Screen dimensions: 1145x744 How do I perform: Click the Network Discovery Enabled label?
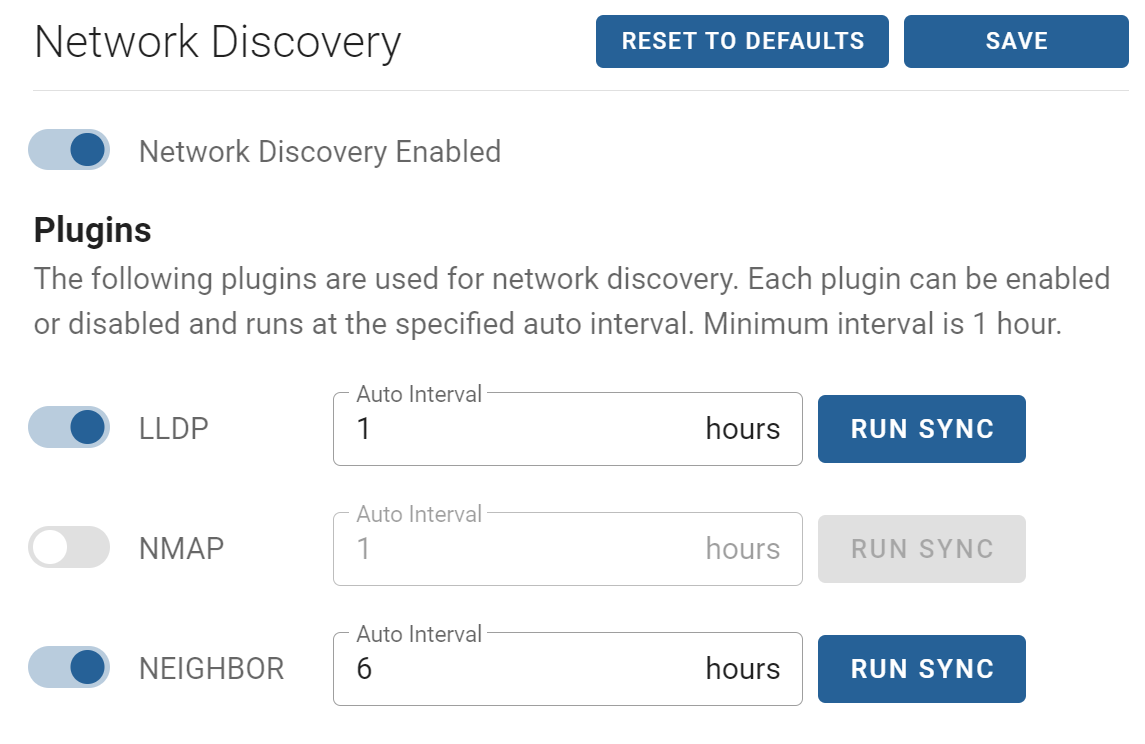pos(320,152)
